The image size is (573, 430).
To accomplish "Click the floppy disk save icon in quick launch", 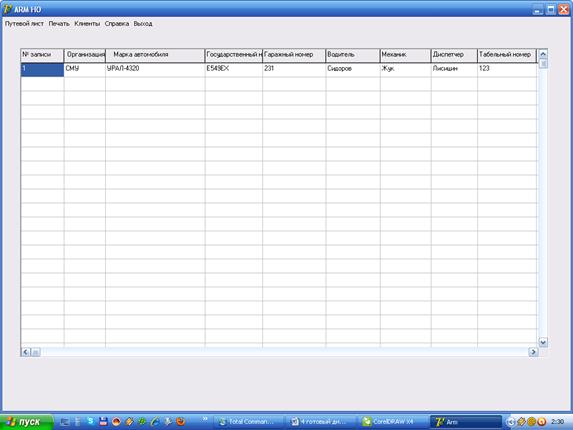I will 103,421.
